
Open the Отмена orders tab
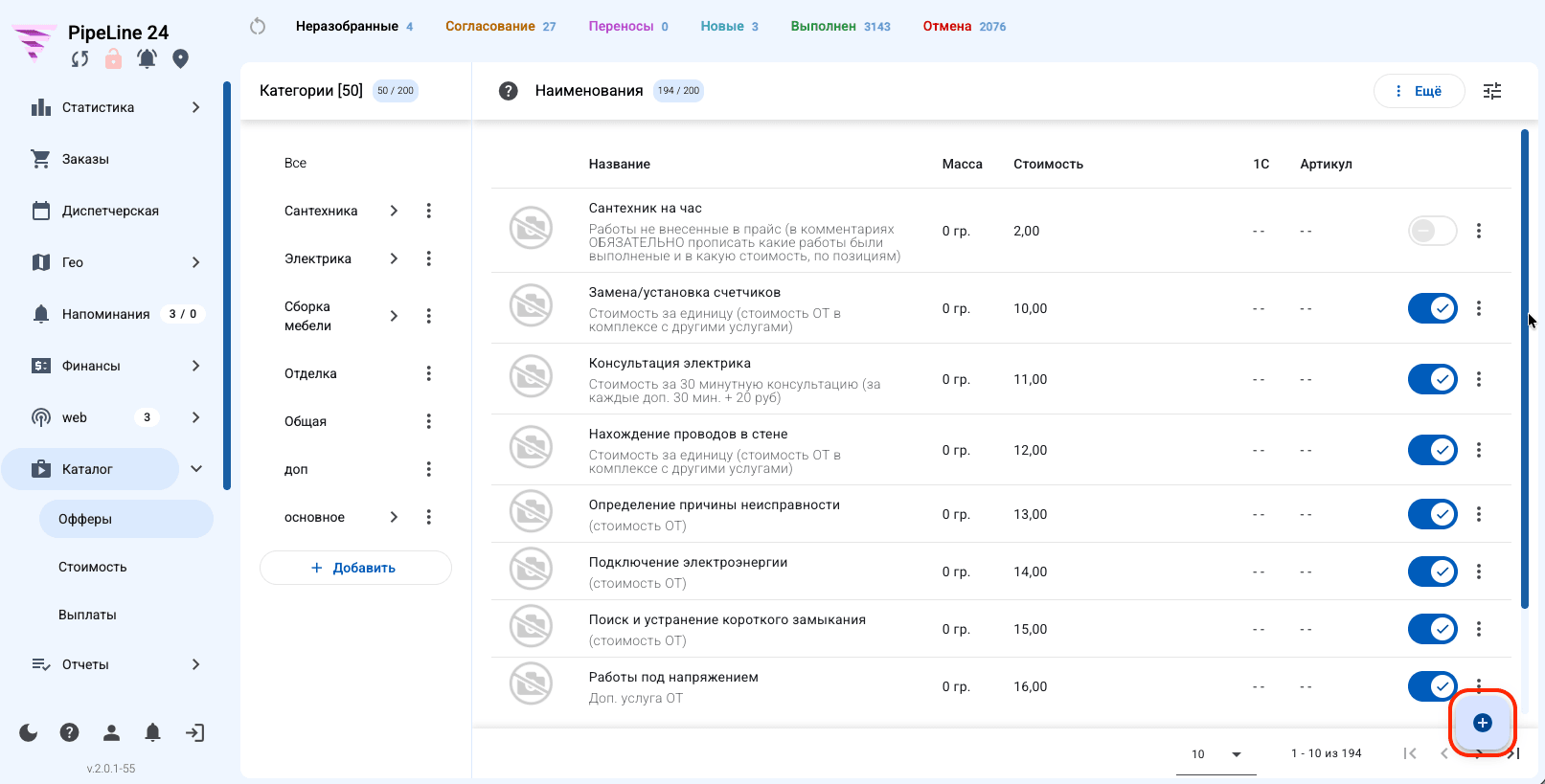click(965, 26)
